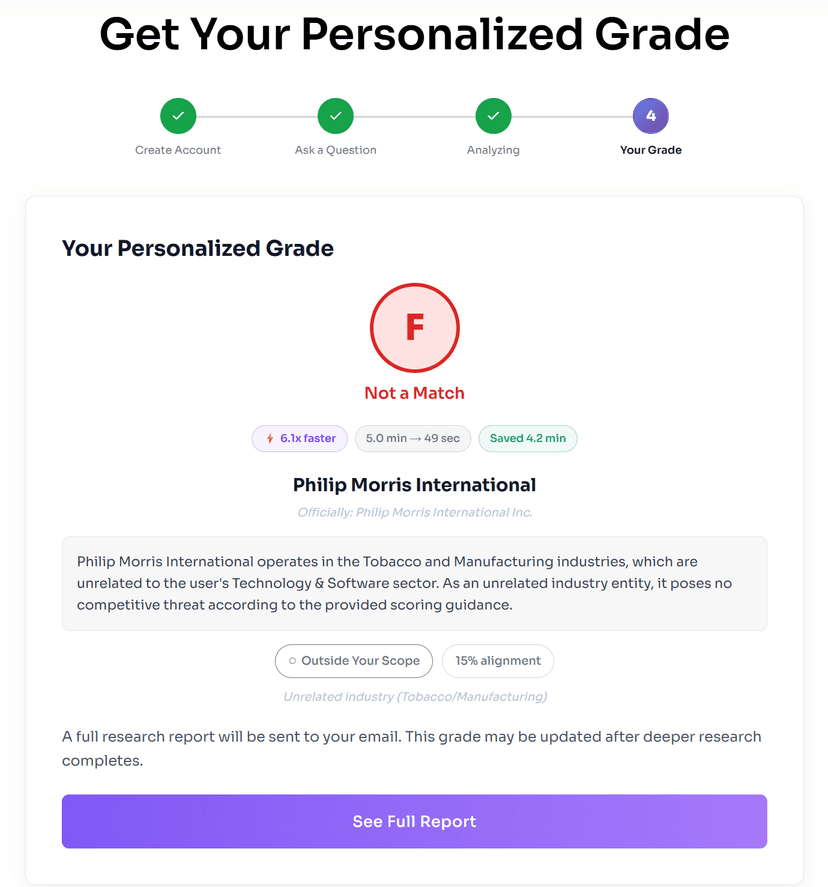The image size is (828, 887).
Task: Click the red F grade circle
Action: (x=415, y=328)
